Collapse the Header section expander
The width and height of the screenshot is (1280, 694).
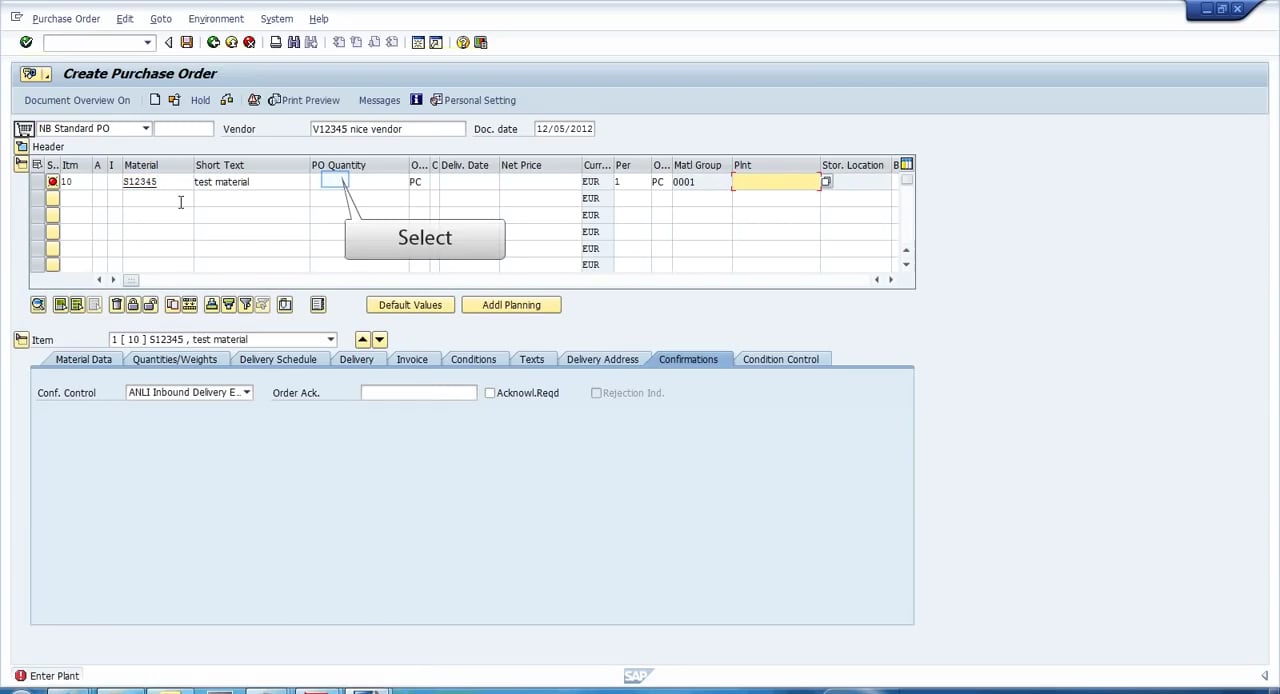coord(22,147)
